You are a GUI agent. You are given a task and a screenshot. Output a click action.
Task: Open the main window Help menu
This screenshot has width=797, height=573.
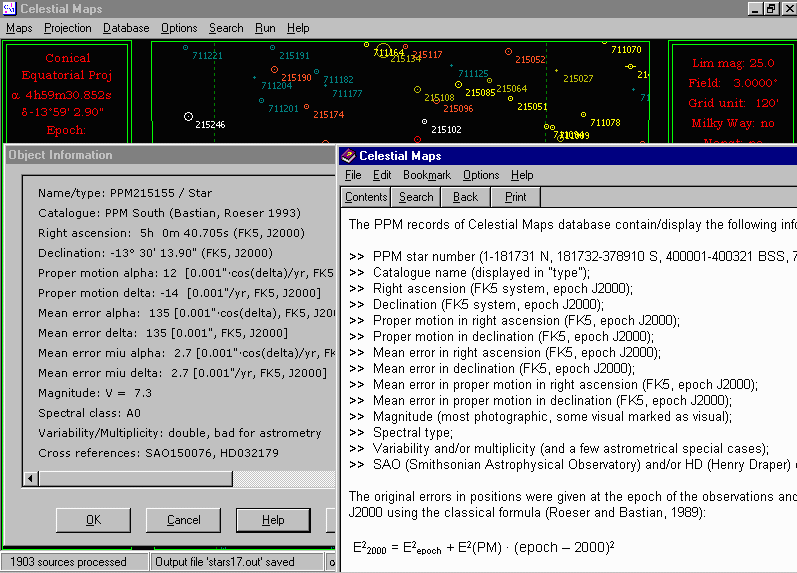coord(298,28)
